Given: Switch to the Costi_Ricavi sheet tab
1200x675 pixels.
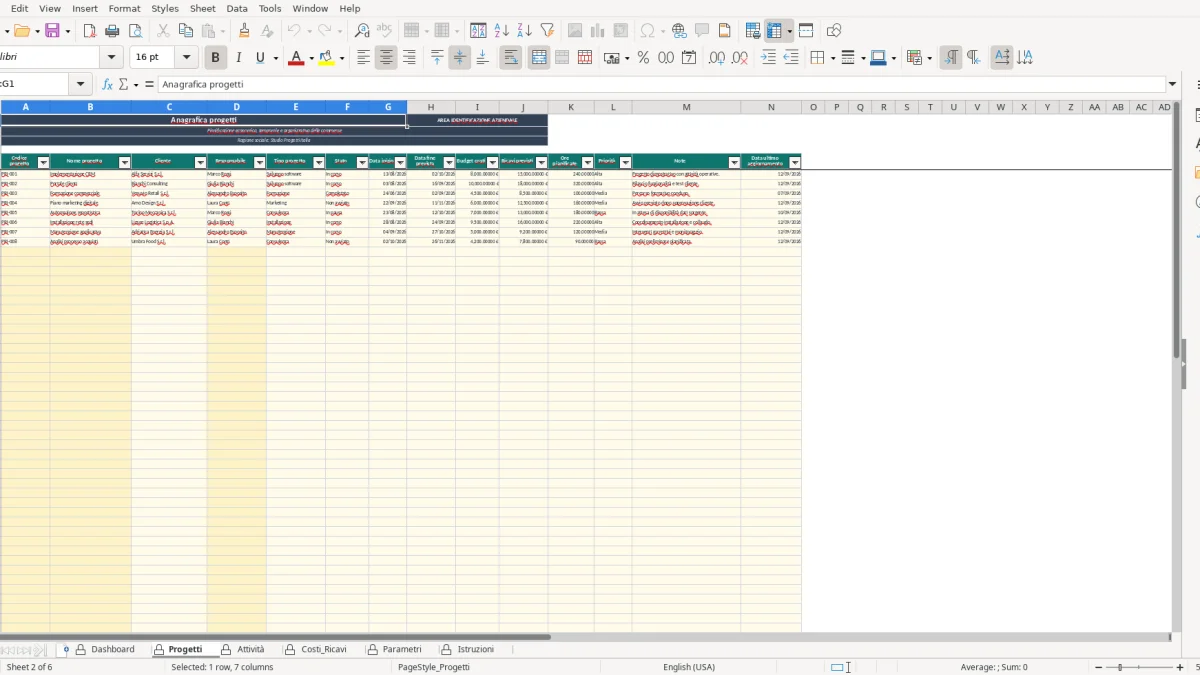Looking at the screenshot, I should tap(317, 649).
